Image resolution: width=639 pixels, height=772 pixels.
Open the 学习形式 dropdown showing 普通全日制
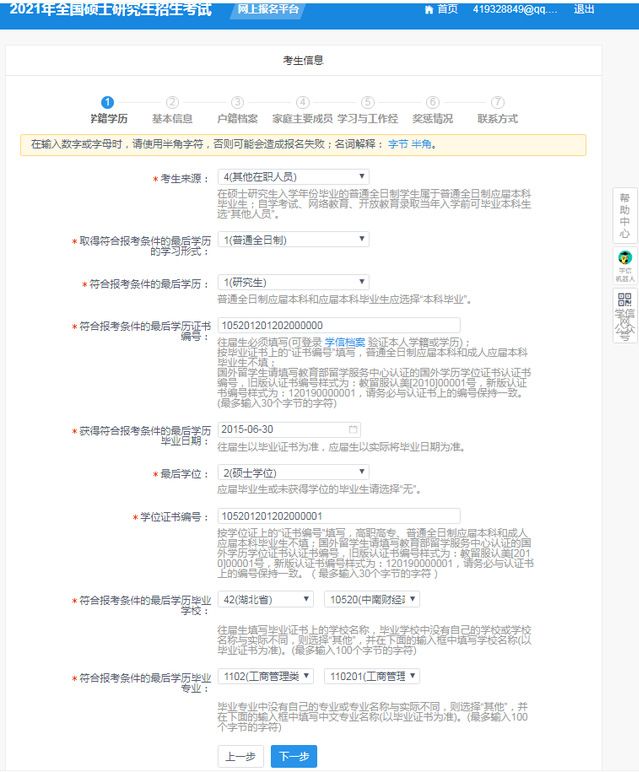(x=293, y=240)
